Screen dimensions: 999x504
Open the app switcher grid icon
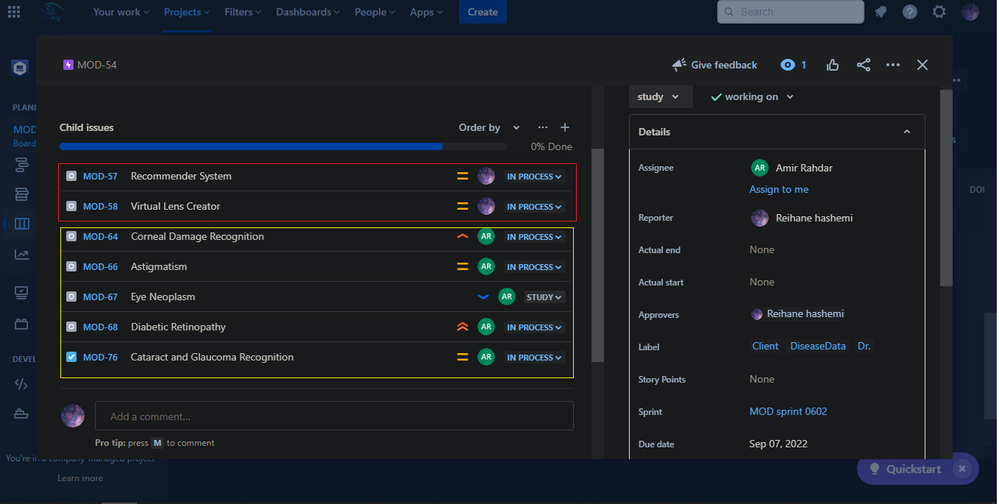click(x=13, y=12)
